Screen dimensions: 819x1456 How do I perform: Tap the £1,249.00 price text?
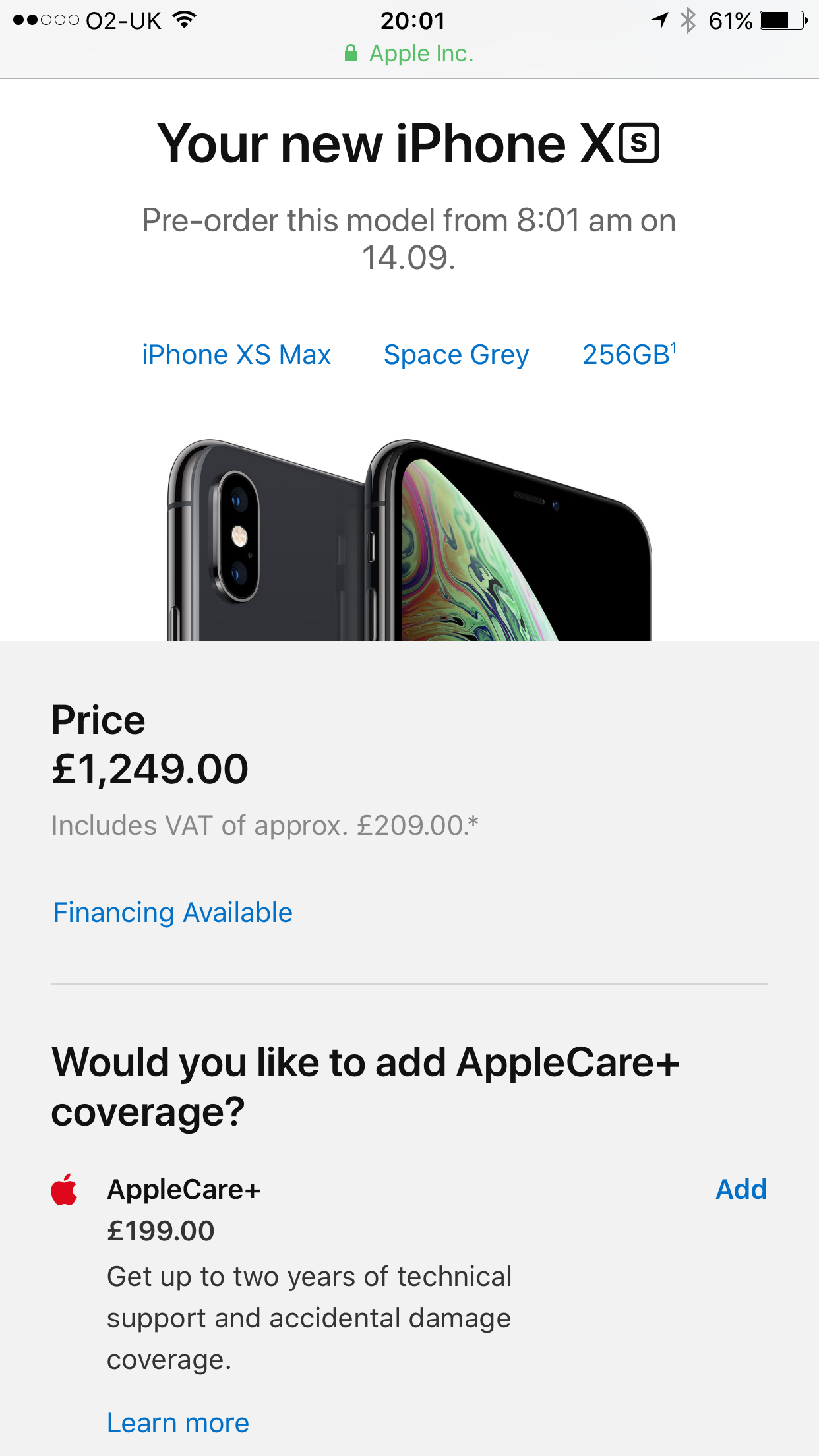[150, 769]
